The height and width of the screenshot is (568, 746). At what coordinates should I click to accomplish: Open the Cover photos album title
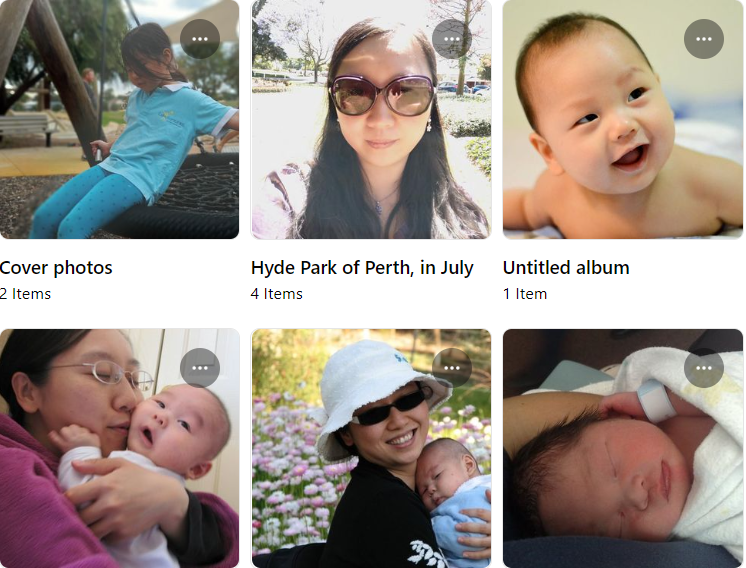pos(56,267)
